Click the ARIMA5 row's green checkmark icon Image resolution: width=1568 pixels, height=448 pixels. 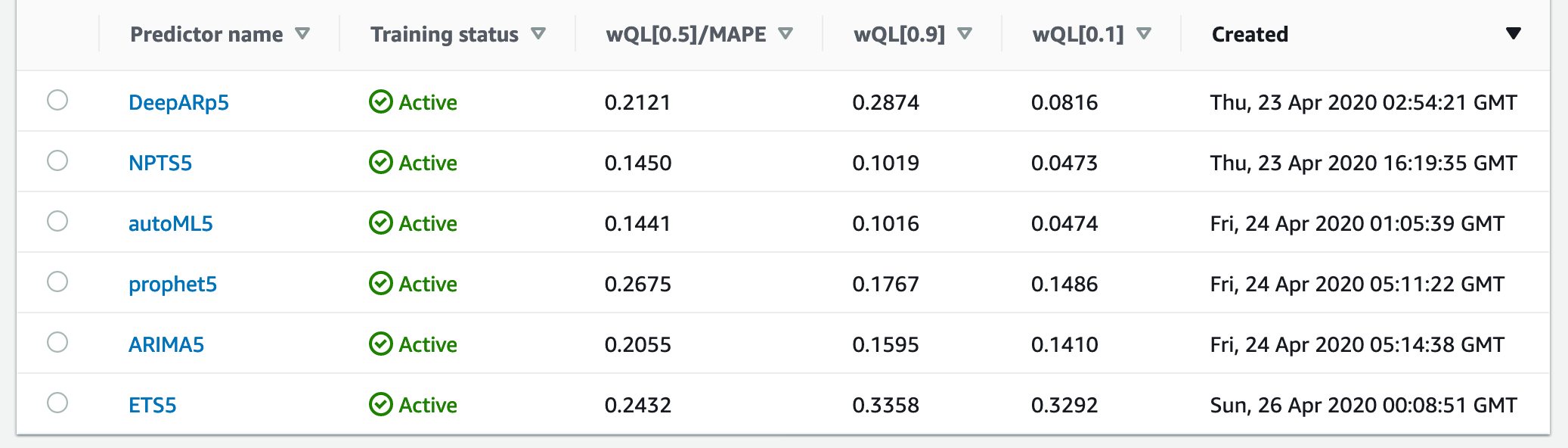380,344
